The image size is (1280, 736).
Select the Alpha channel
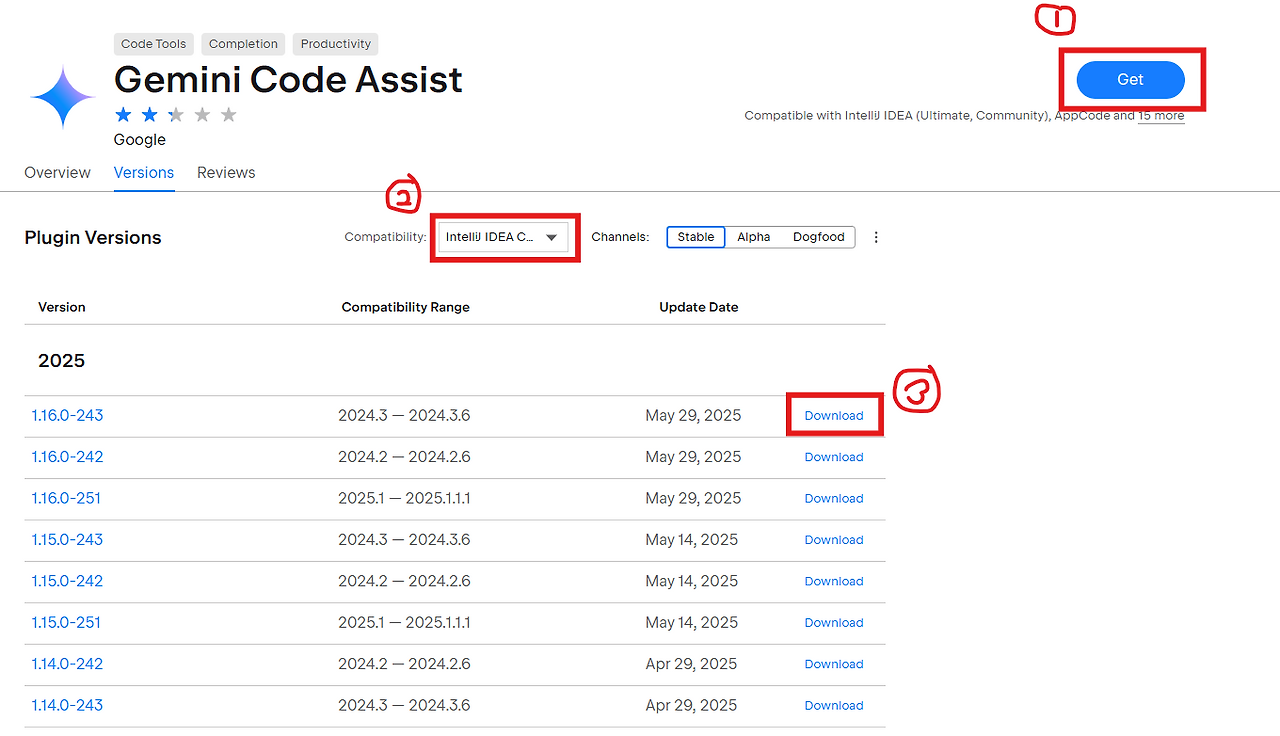pyautogui.click(x=754, y=237)
